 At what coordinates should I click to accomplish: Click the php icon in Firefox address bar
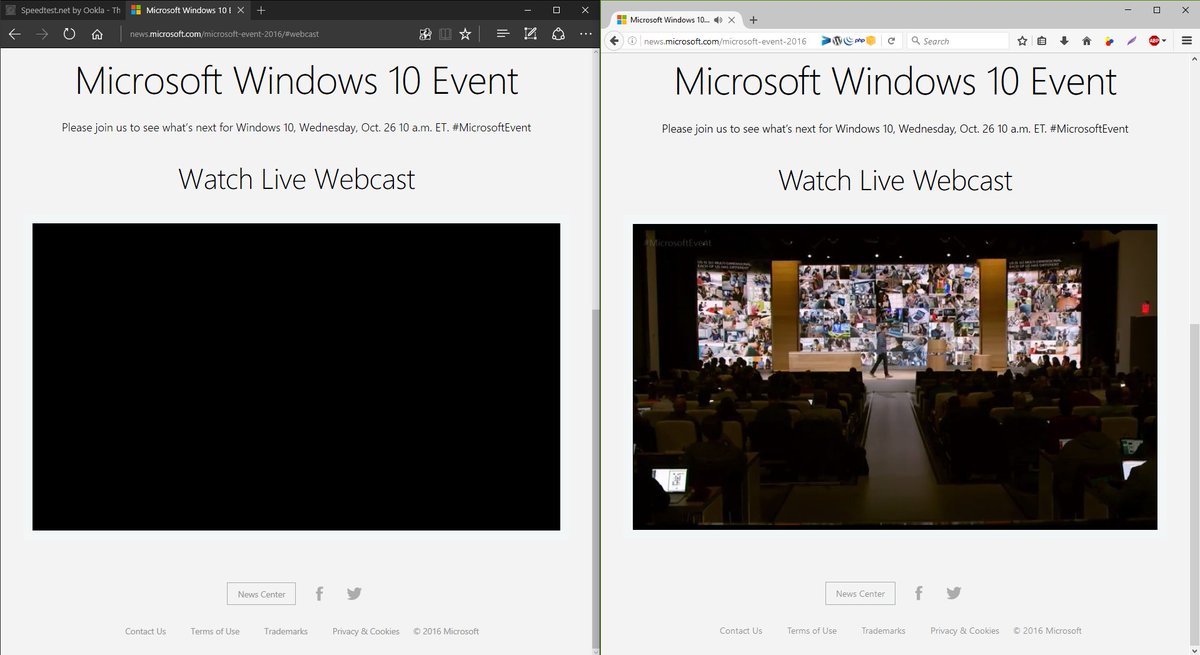tap(860, 41)
